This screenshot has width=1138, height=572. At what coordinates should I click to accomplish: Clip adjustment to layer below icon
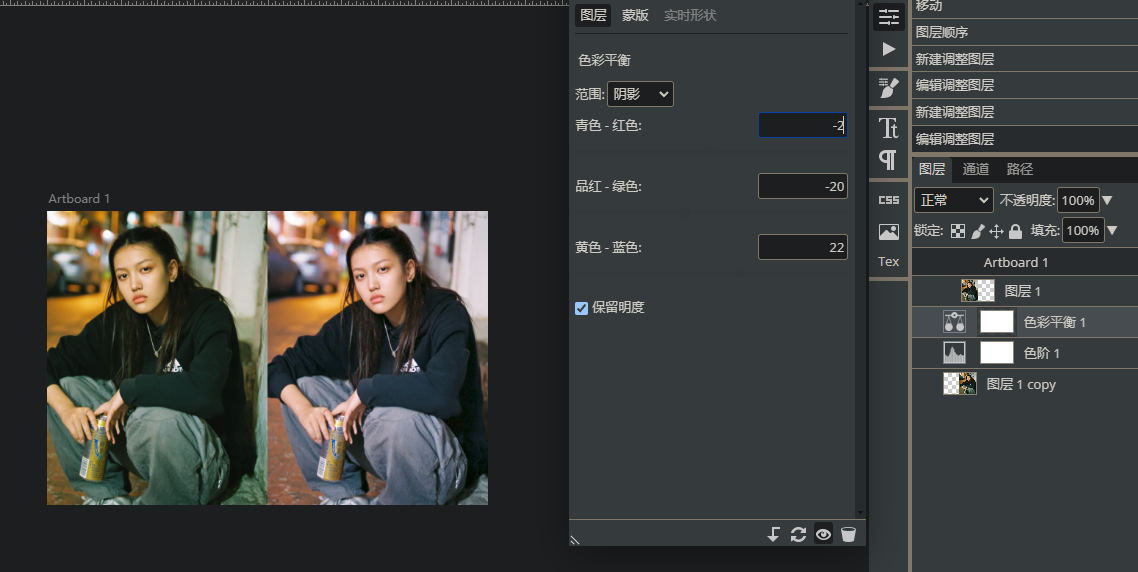tap(774, 535)
